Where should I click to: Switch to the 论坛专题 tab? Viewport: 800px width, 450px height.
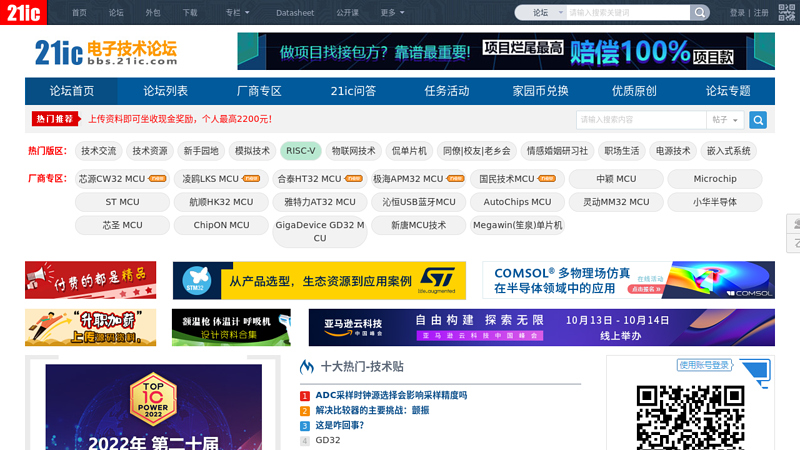pos(728,91)
